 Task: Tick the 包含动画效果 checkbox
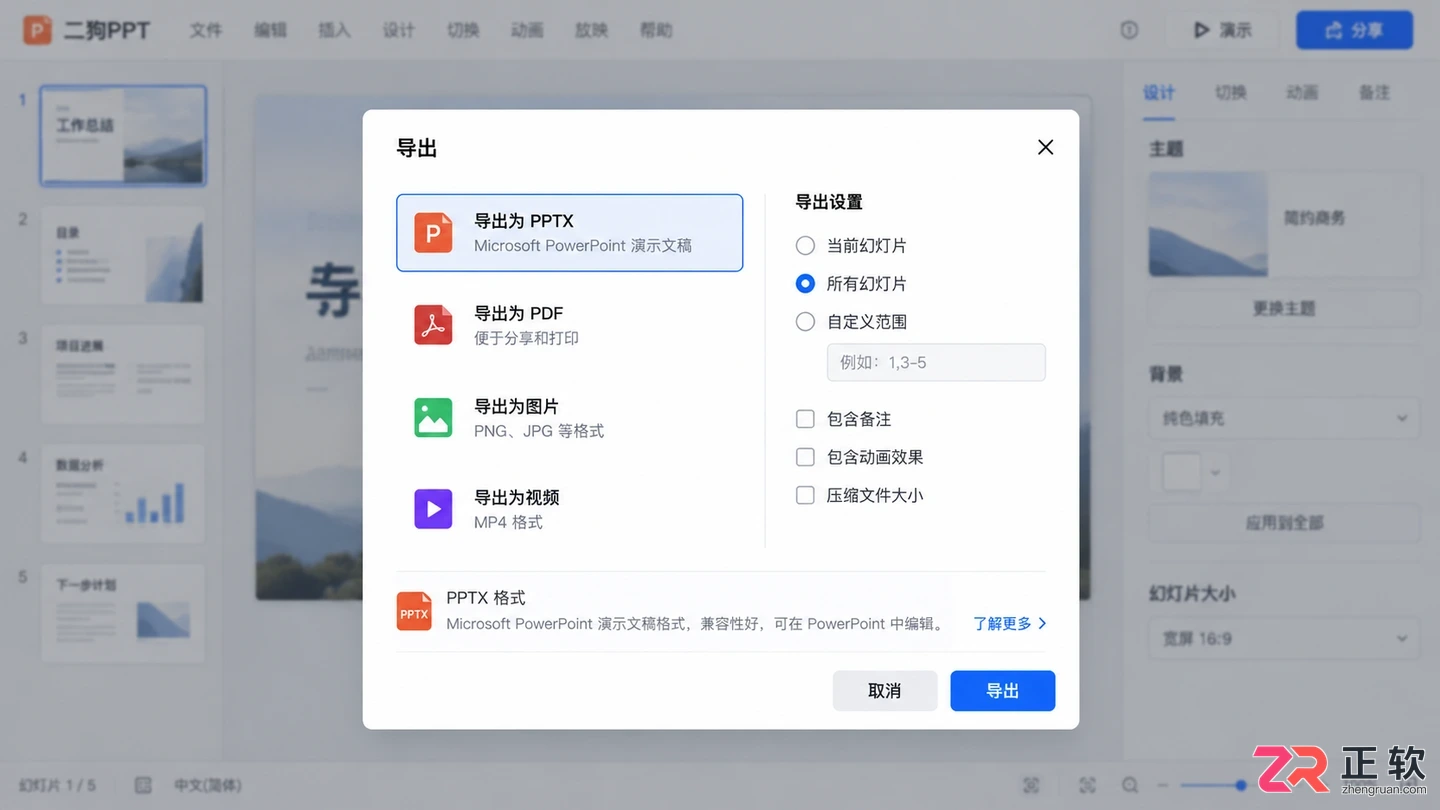pos(805,457)
